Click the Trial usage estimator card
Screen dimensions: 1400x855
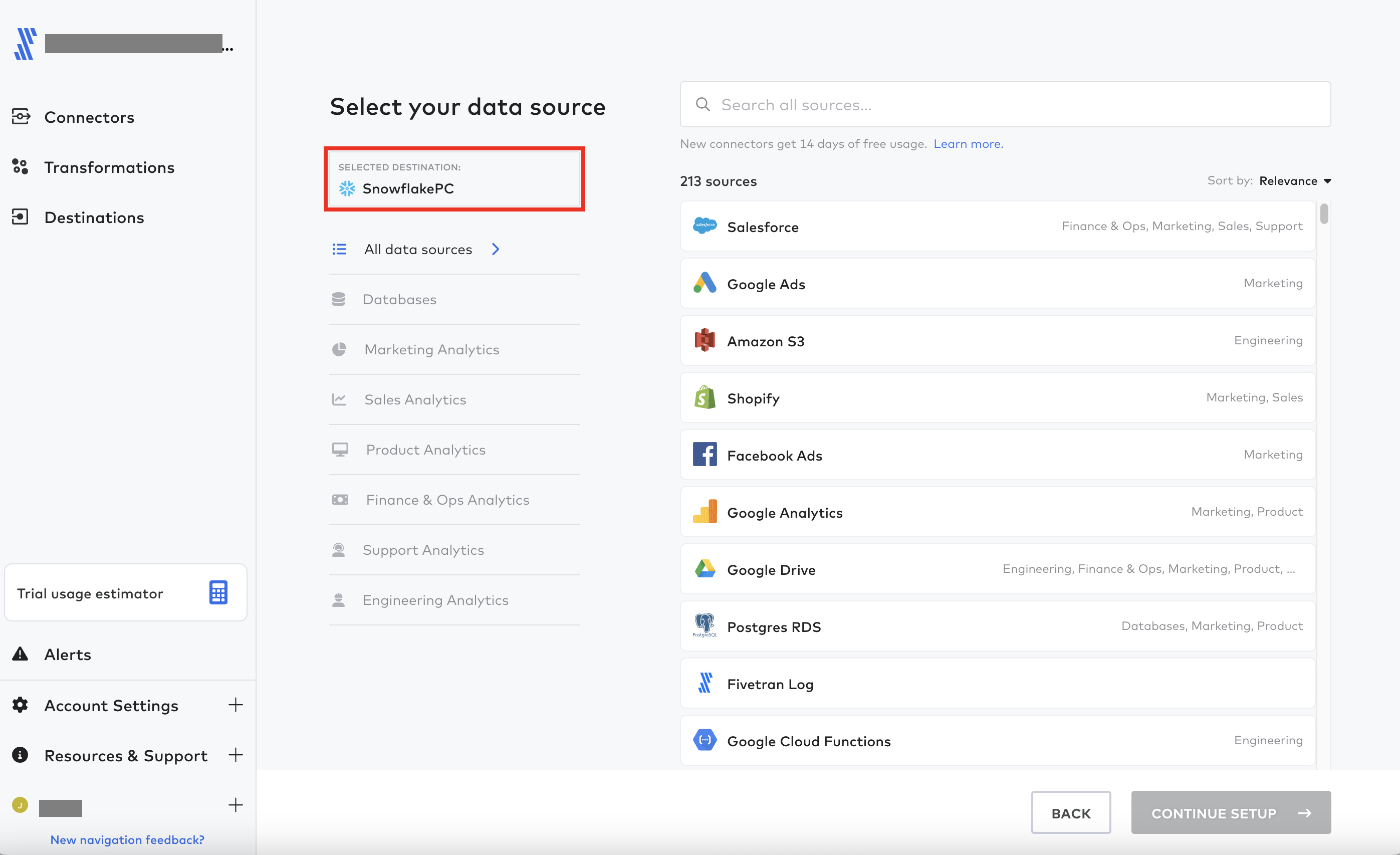click(x=126, y=592)
